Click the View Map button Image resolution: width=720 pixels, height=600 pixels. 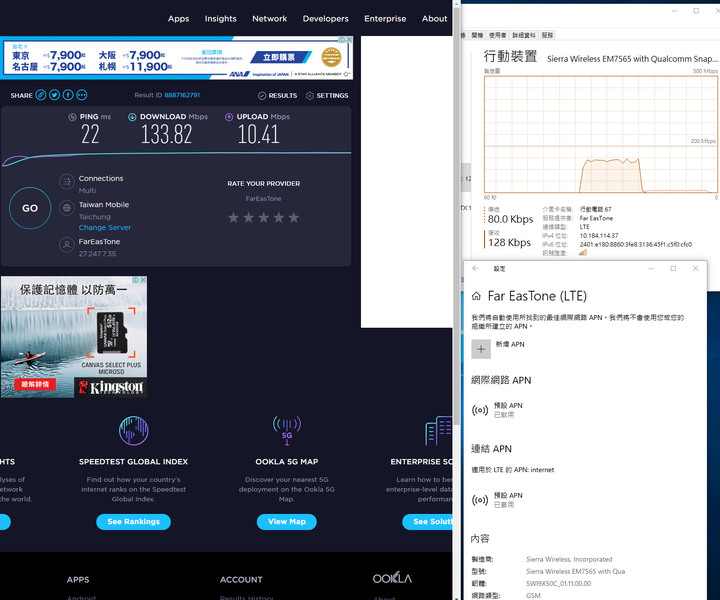[x=287, y=521]
